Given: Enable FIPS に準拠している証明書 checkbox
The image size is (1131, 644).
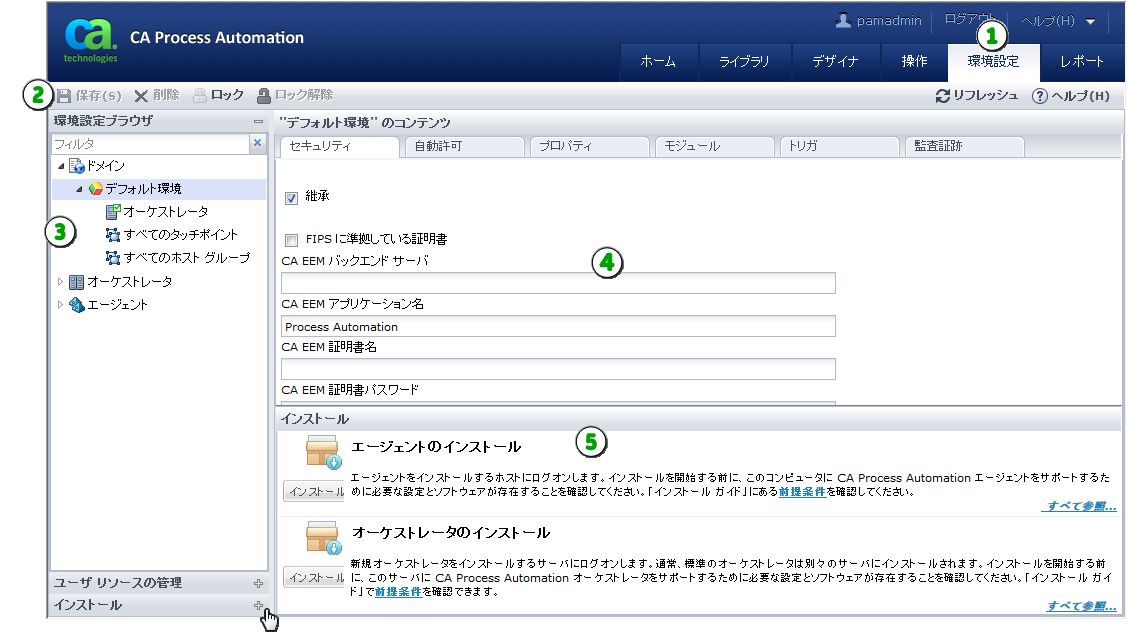Looking at the screenshot, I should click(x=291, y=240).
